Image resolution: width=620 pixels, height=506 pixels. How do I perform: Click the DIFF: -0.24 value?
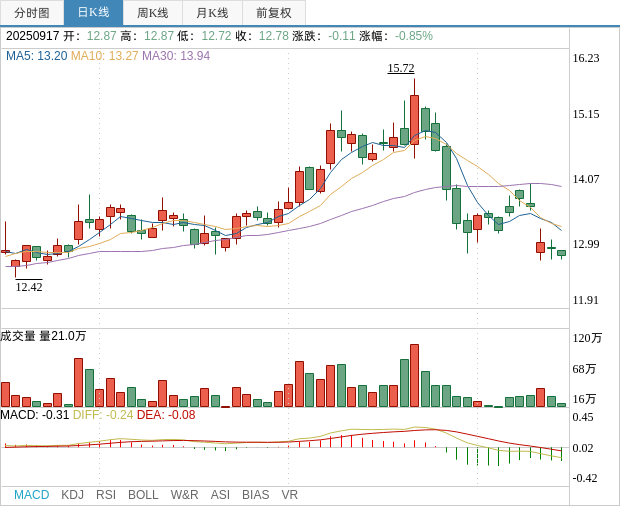click(x=103, y=415)
